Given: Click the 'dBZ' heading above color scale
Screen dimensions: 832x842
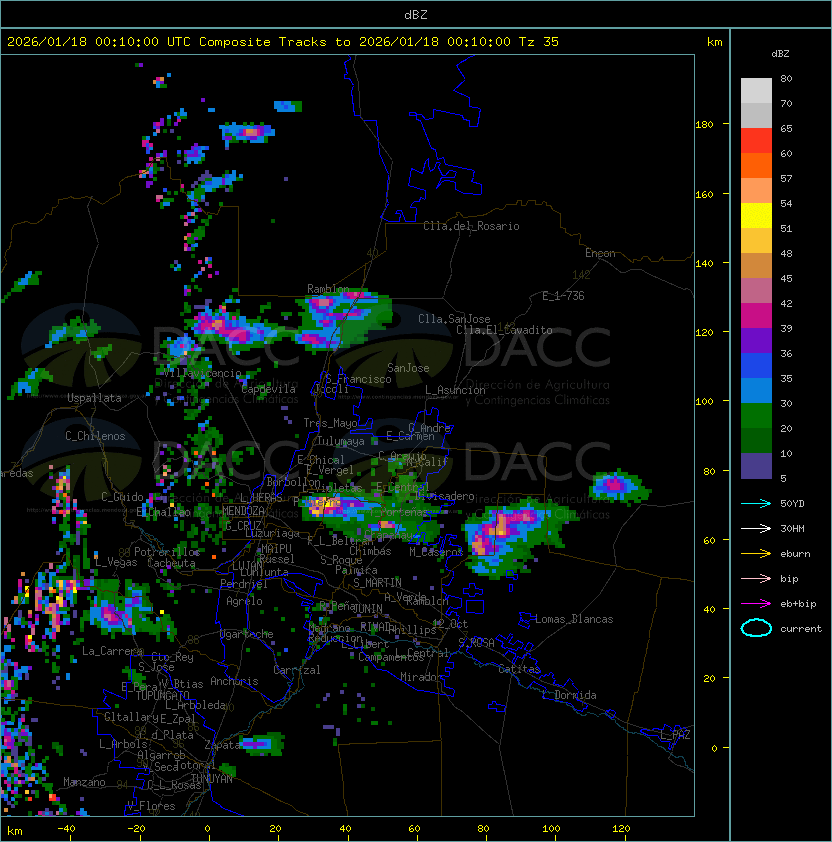Looking at the screenshot, I should pos(780,54).
